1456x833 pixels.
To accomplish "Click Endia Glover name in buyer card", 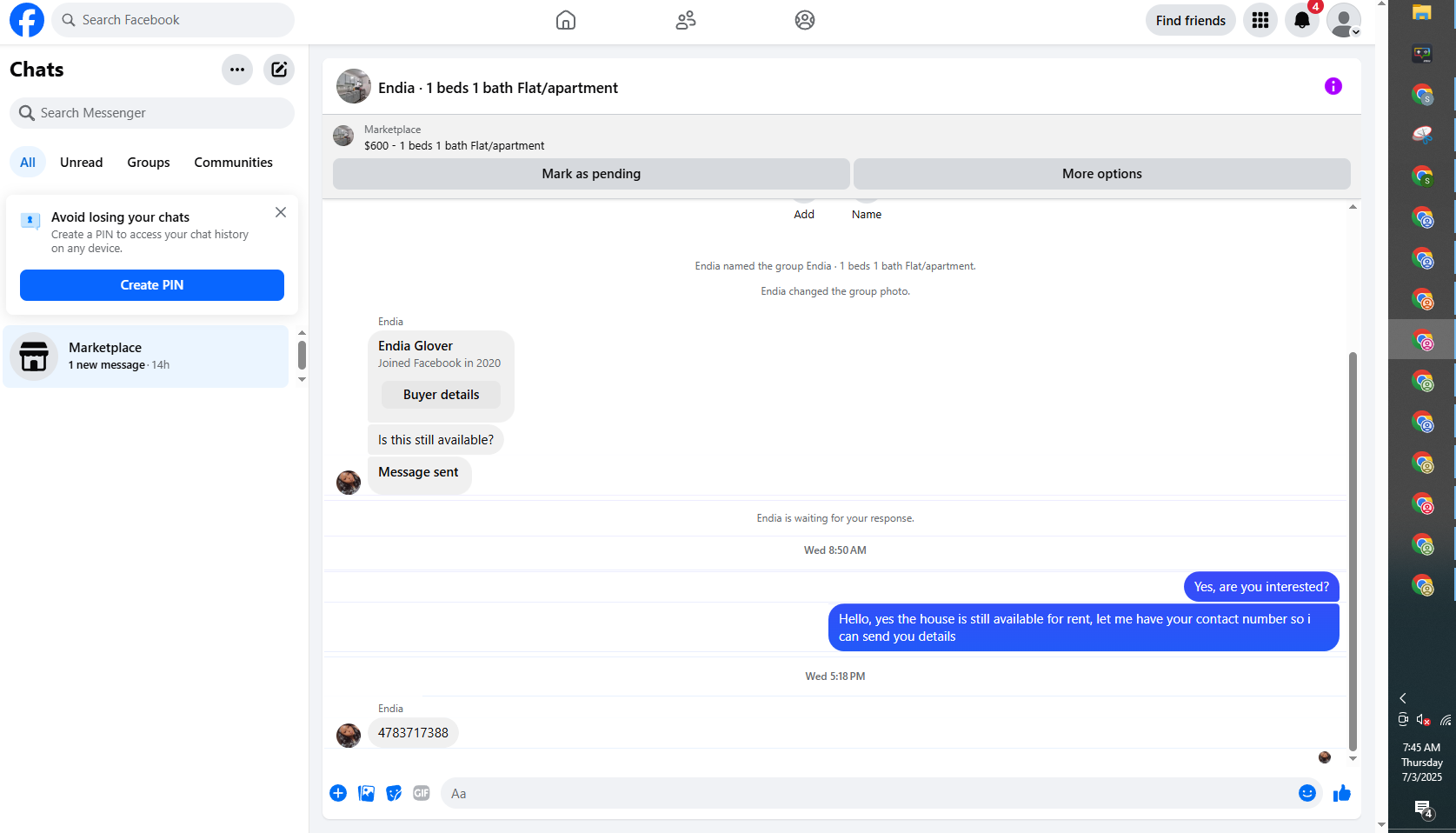I will click(x=416, y=346).
